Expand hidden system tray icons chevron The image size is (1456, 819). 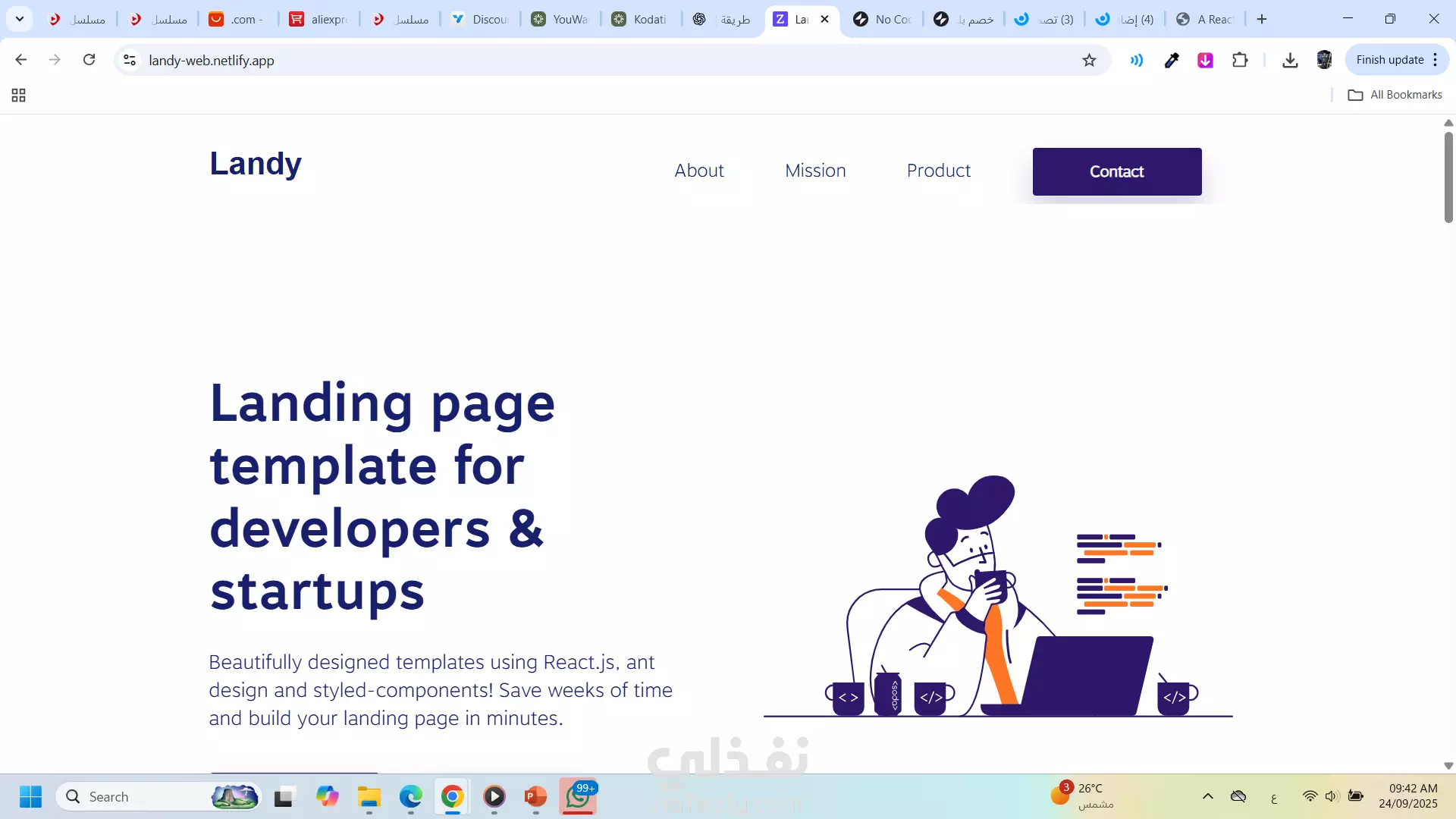(x=1208, y=796)
